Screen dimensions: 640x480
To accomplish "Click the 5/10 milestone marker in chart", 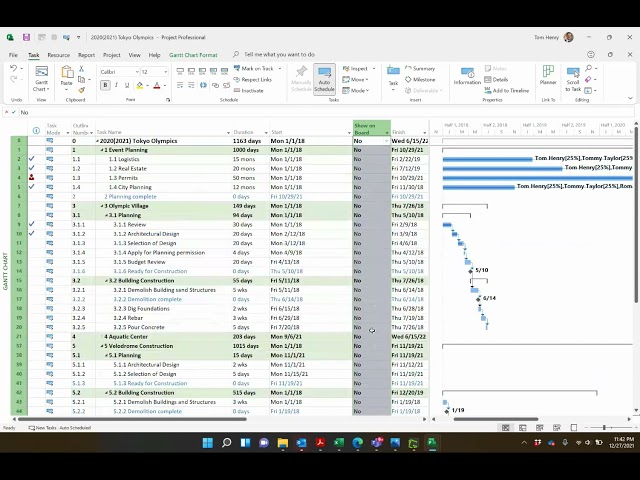I will (471, 271).
